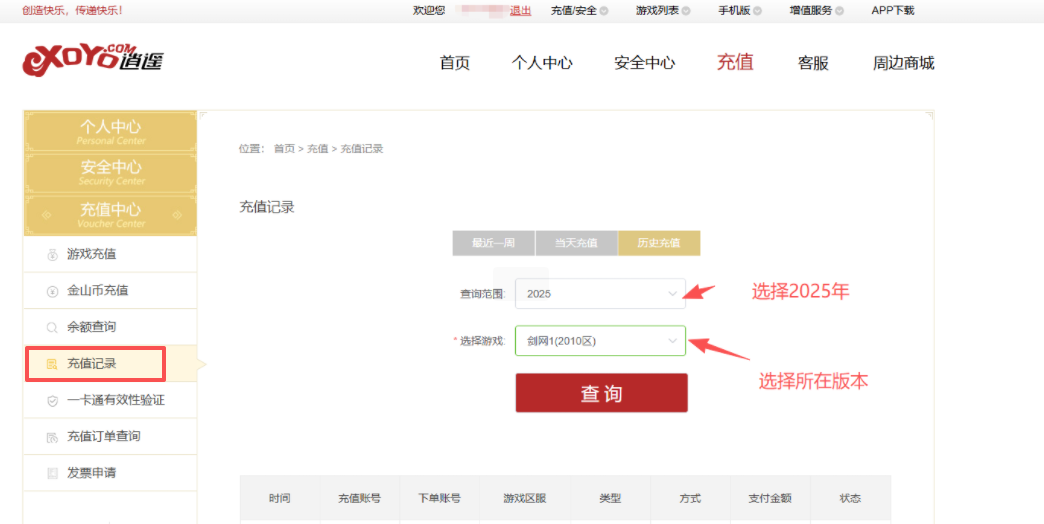Click the 发票申请 icon
This screenshot has width=1044, height=524.
click(x=52, y=473)
